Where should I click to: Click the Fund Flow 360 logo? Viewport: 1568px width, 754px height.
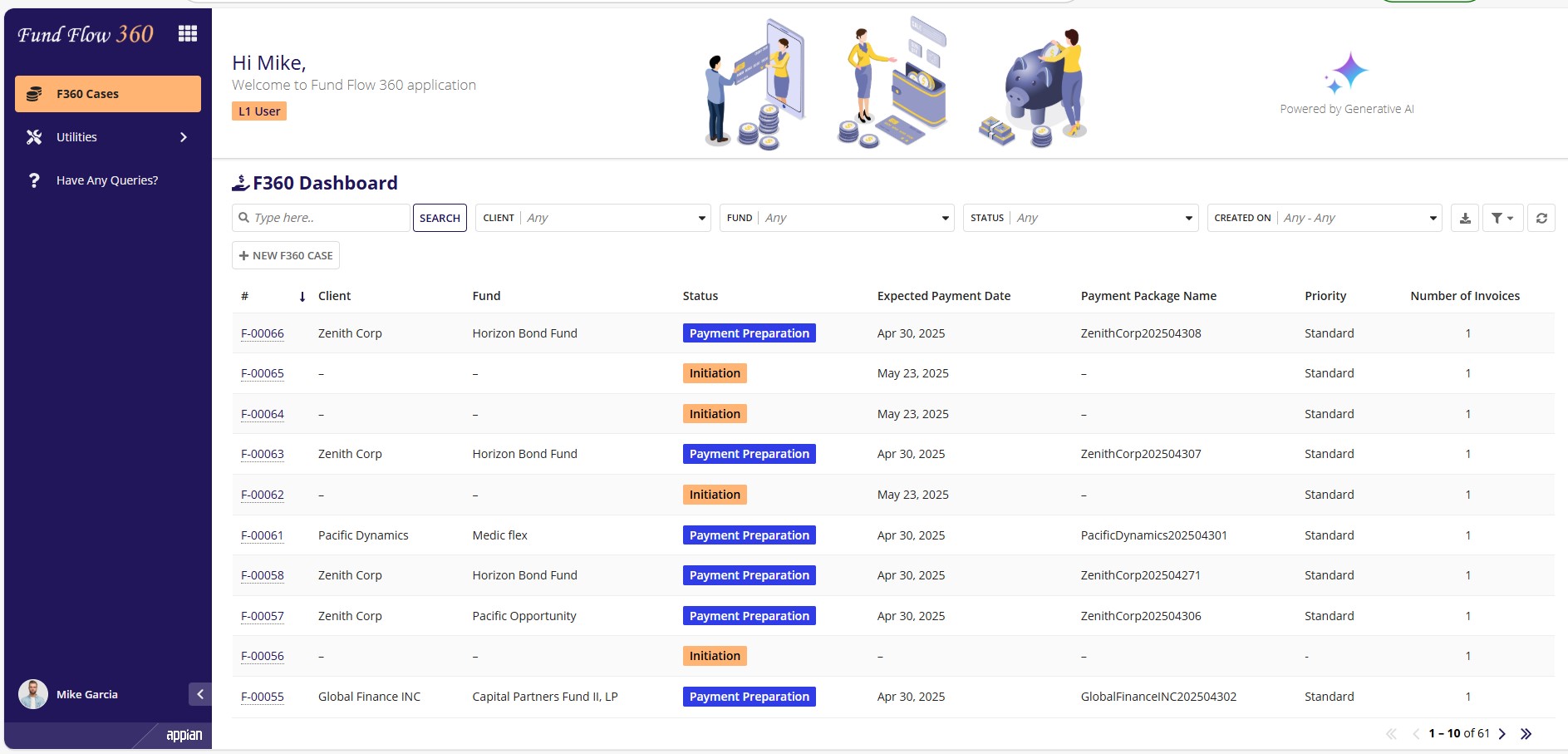(x=86, y=34)
